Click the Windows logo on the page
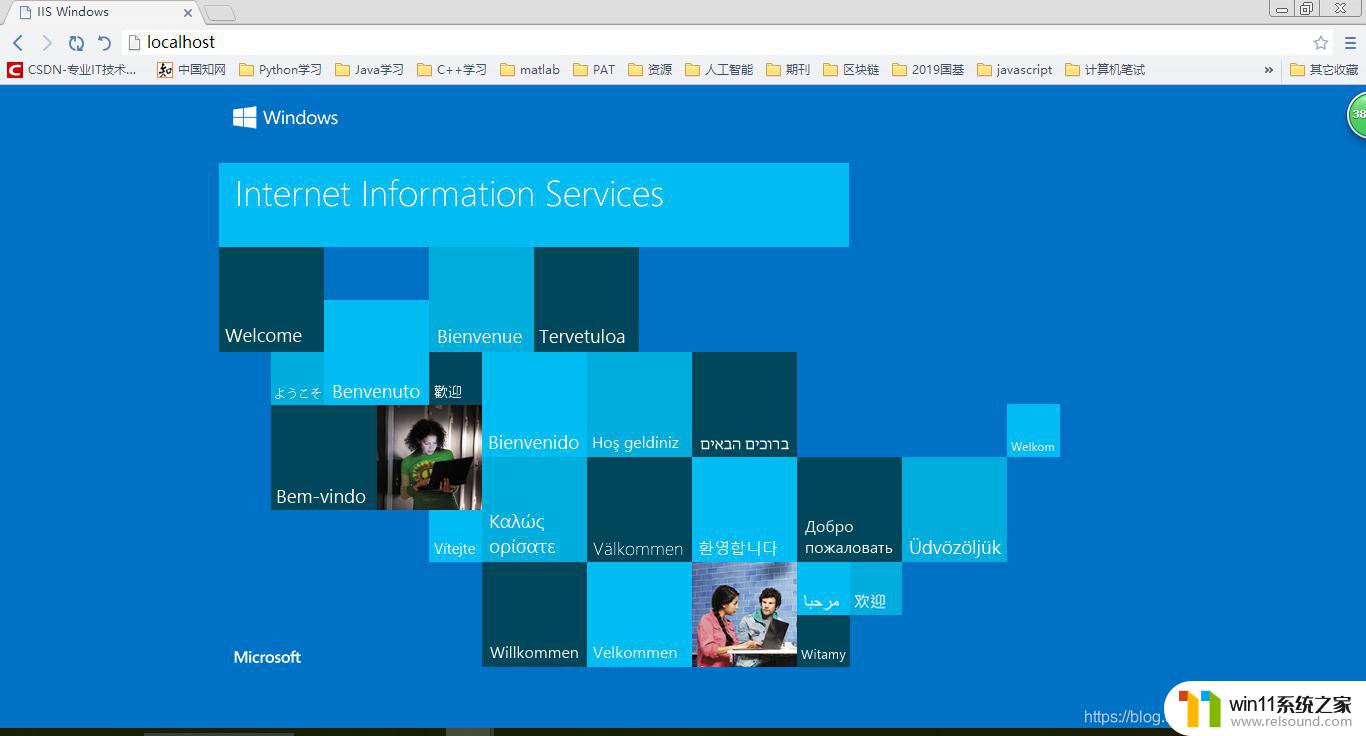The width and height of the screenshot is (1366, 736). (x=285, y=118)
